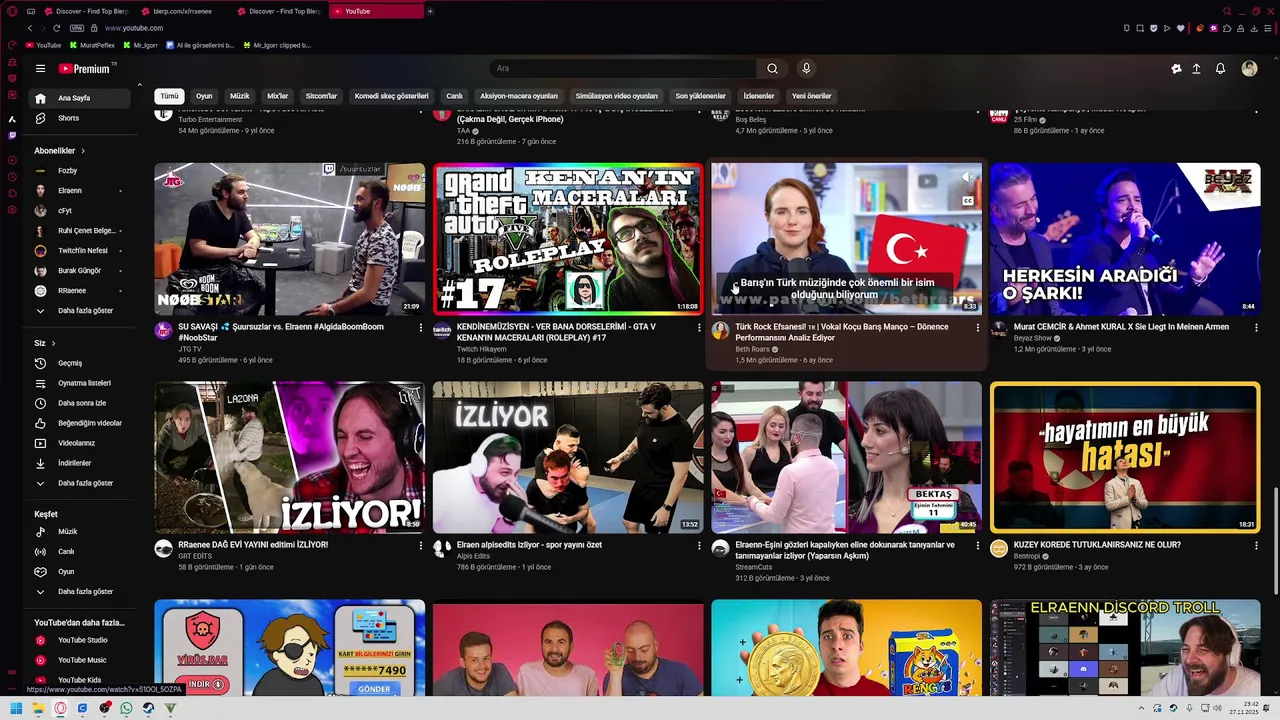
Task: Open SU SAVAŞI Şuursuzlar vs Elraenn thumbnail
Action: pyautogui.click(x=290, y=239)
